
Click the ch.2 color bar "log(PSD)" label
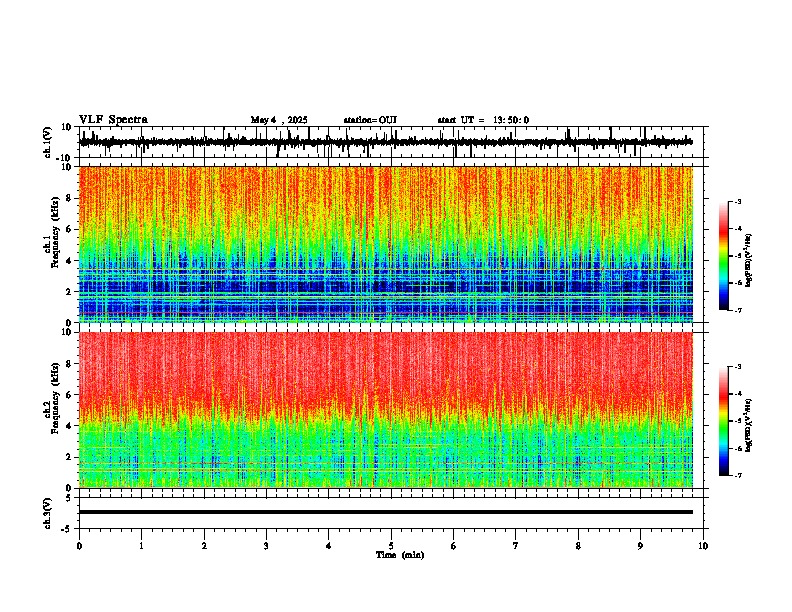749,425
